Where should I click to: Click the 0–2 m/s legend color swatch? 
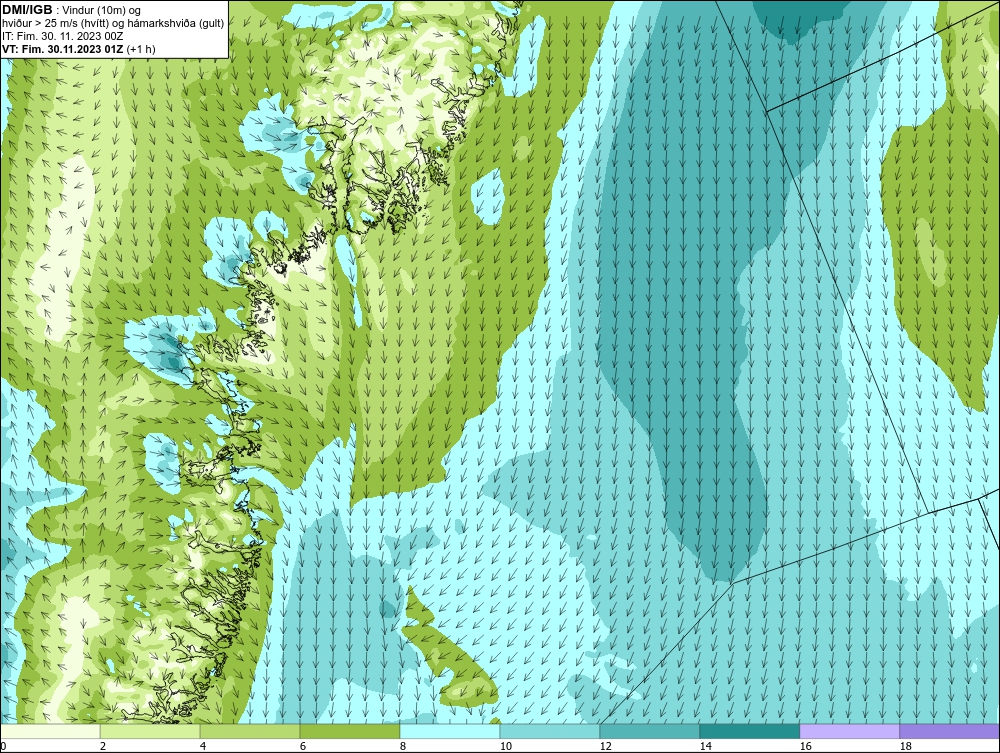pos(50,731)
